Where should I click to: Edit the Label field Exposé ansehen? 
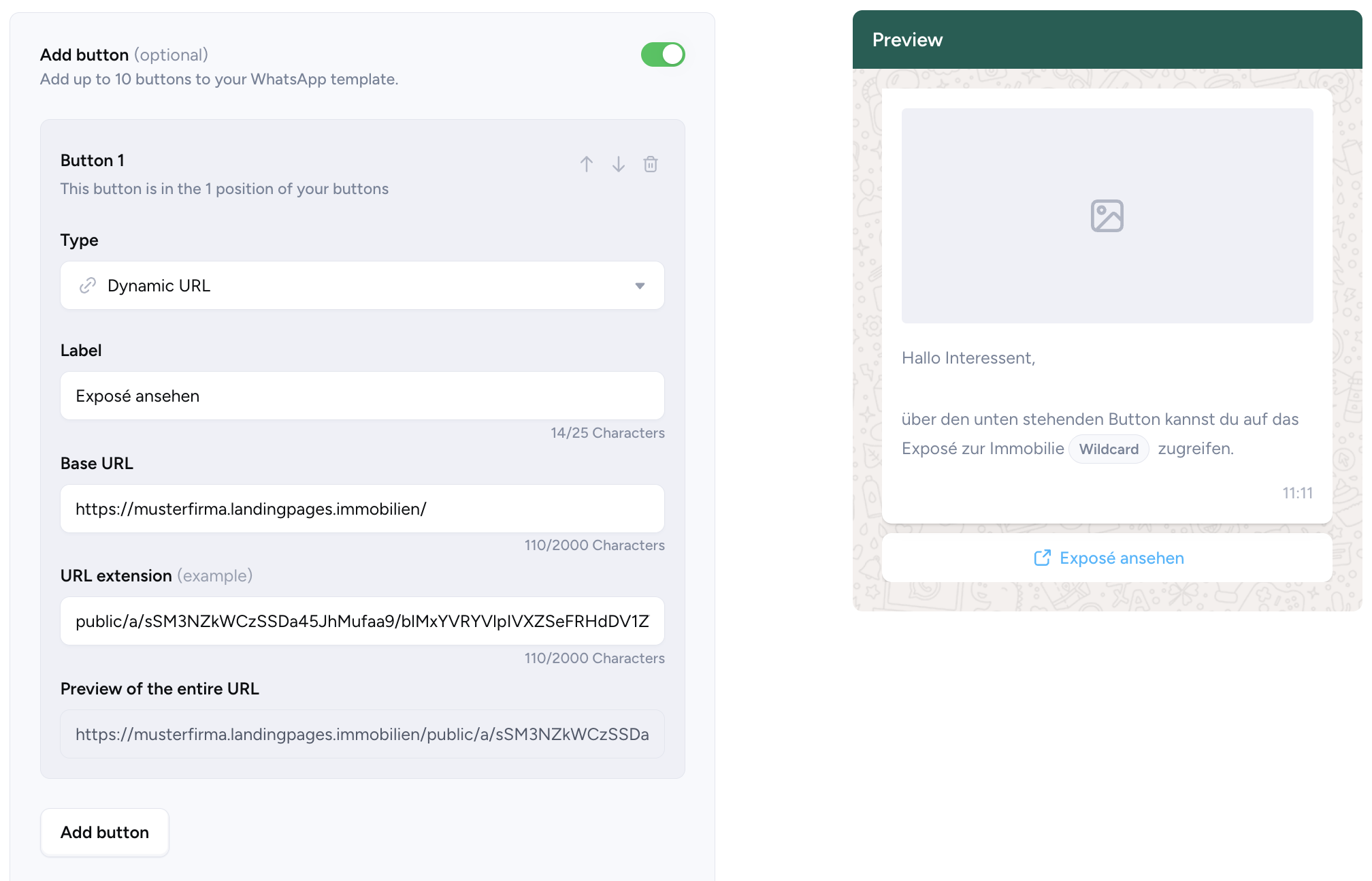[x=362, y=396]
